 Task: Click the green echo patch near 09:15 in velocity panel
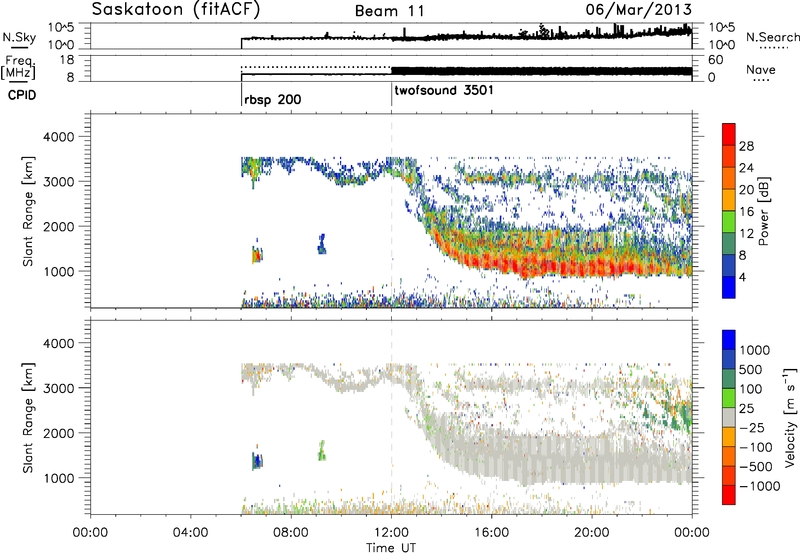click(322, 451)
